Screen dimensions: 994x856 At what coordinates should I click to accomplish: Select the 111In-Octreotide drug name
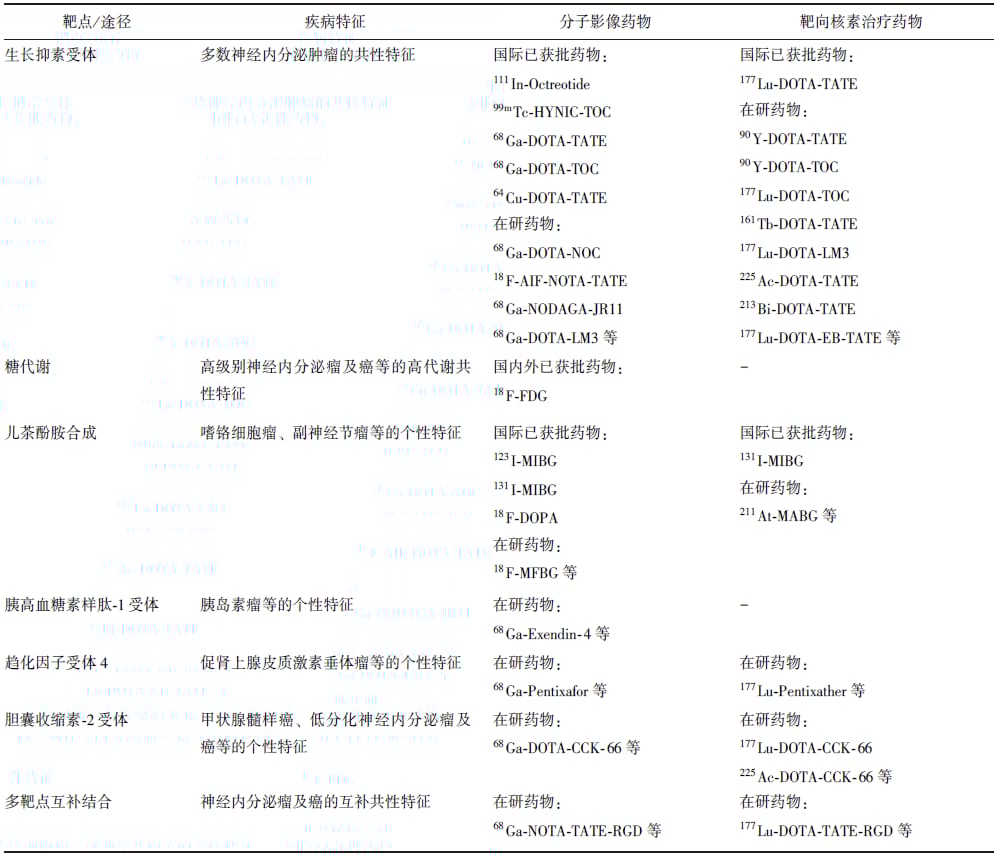tap(546, 84)
